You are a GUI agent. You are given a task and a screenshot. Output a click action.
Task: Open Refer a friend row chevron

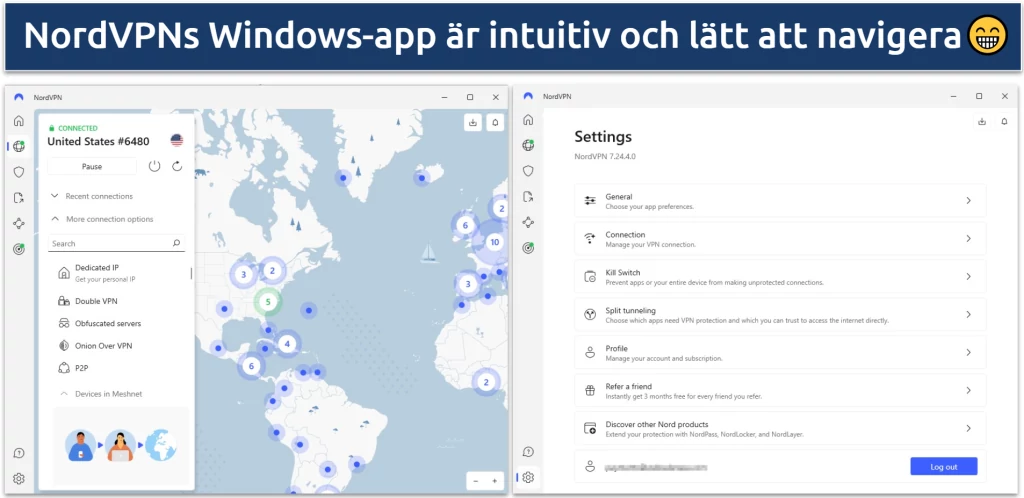[x=968, y=390]
